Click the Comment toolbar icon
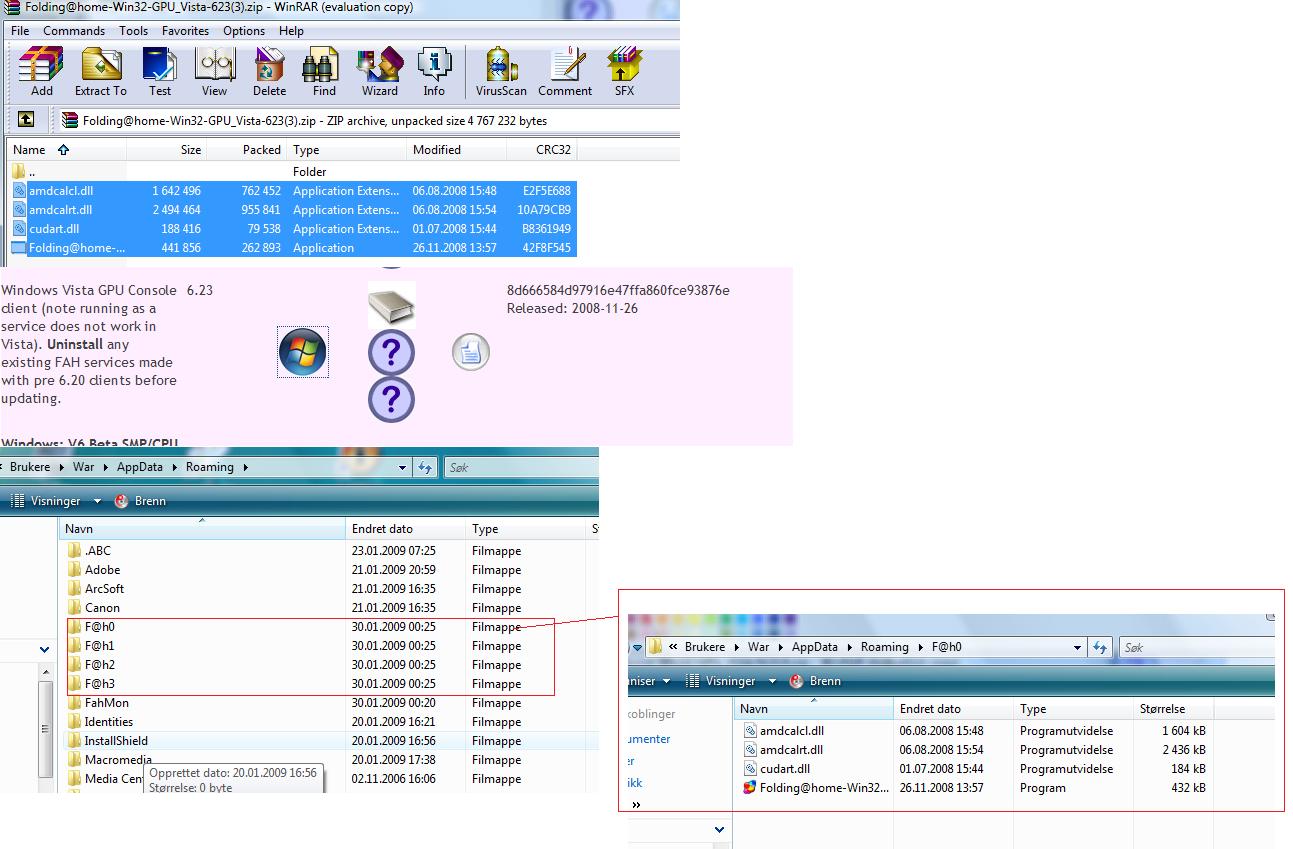 565,71
